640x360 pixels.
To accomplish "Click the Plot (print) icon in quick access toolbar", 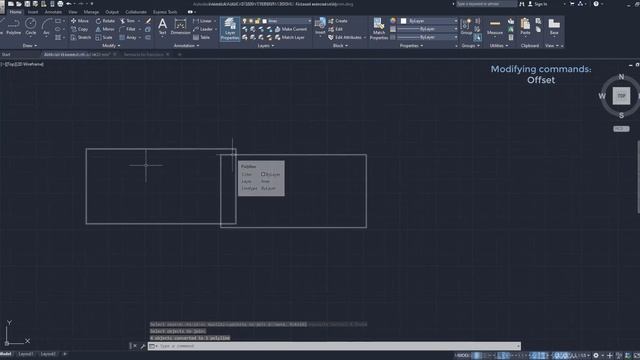I will click(x=60, y=4).
